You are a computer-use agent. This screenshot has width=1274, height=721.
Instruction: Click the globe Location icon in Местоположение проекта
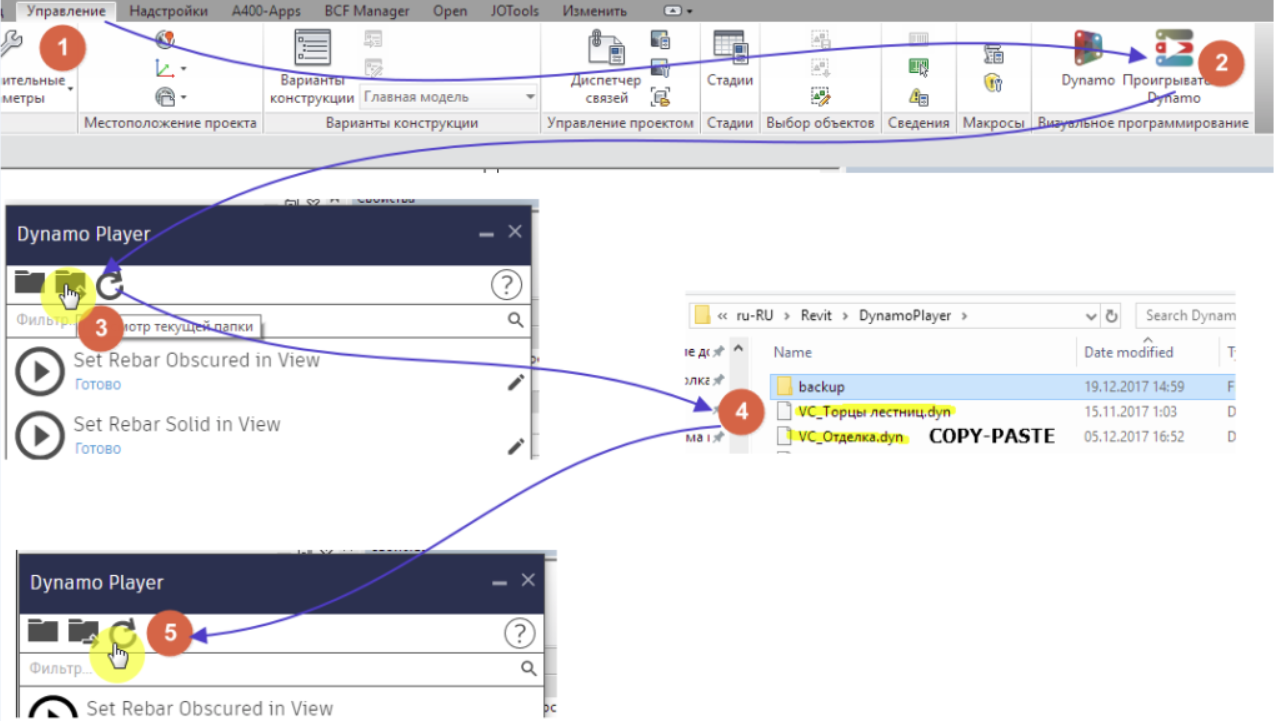click(165, 40)
